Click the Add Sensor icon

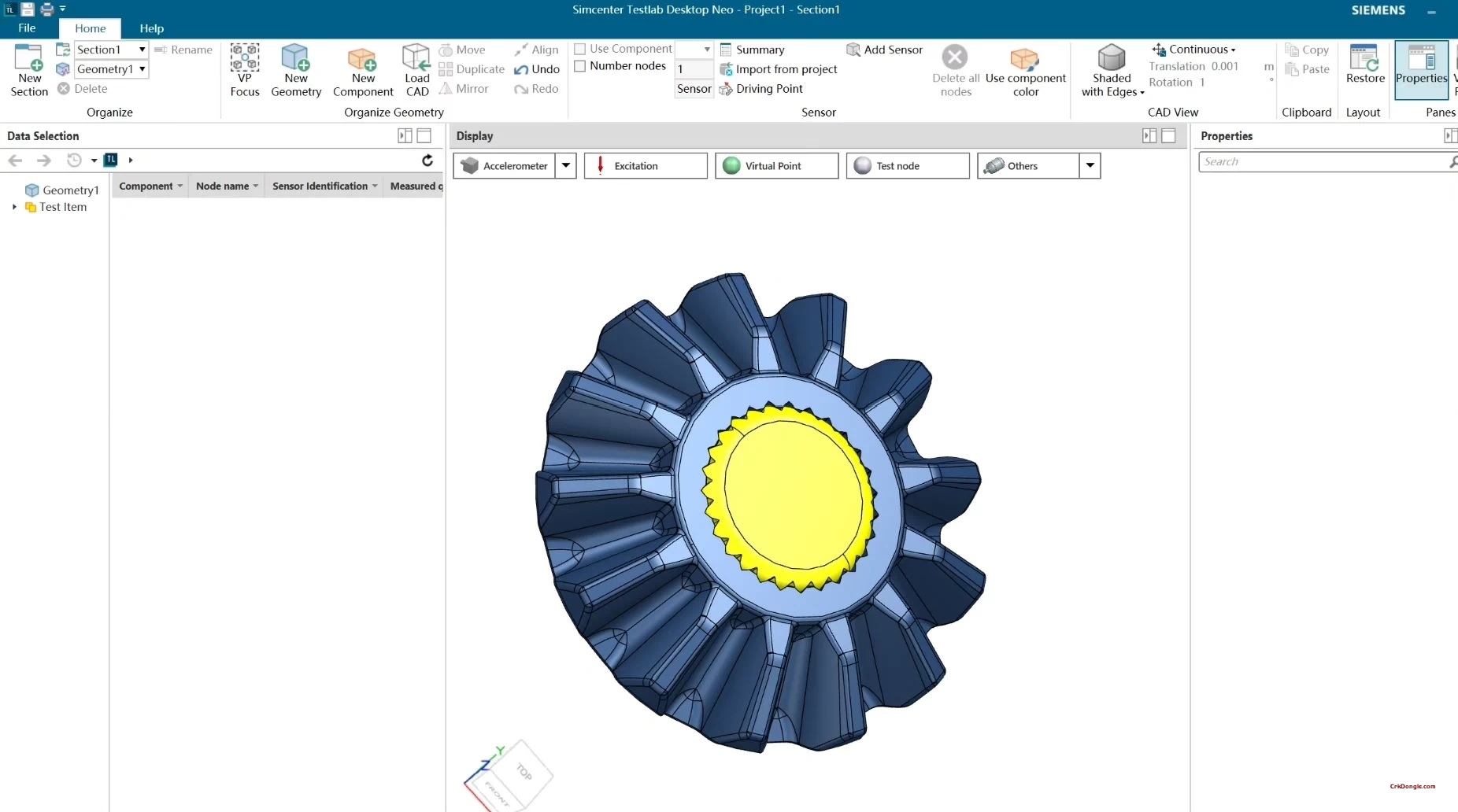(883, 50)
